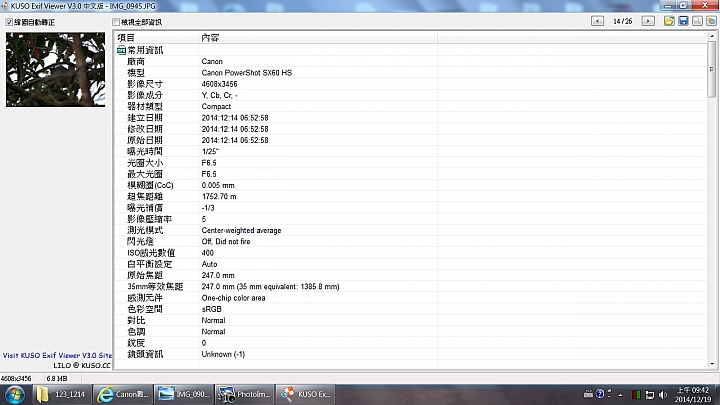Click the 項目 column header
720x405 pixels.
point(157,38)
